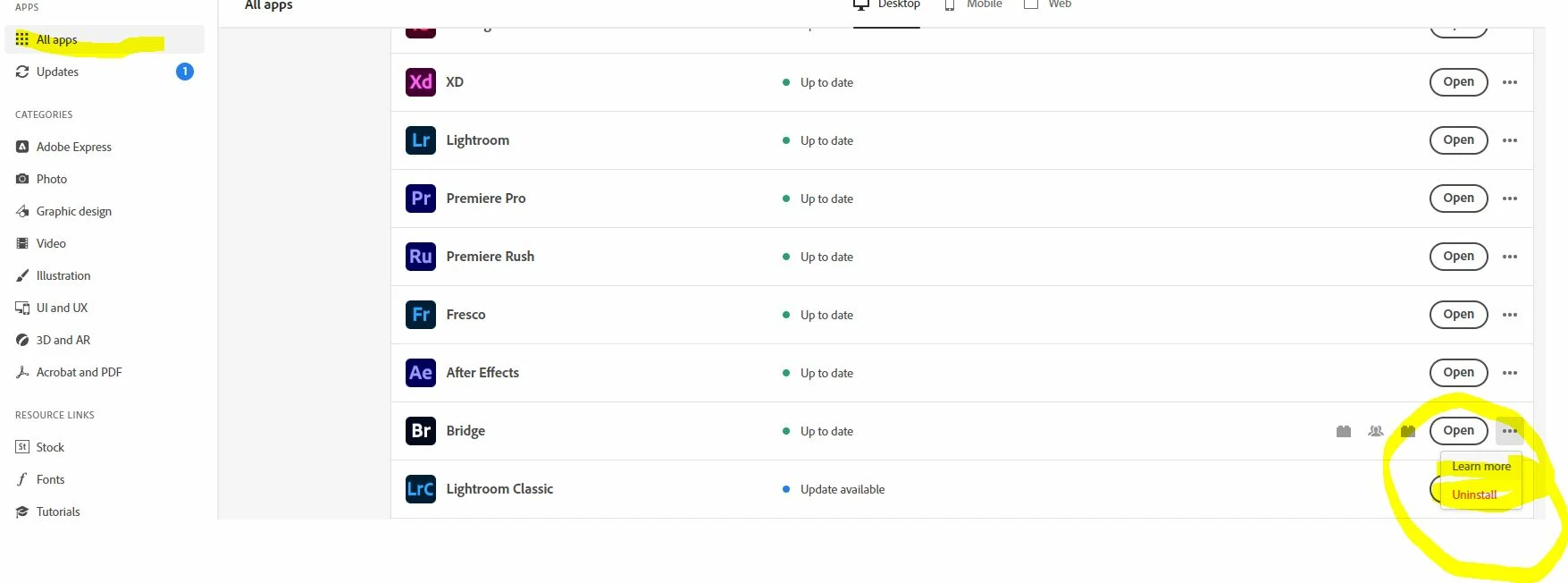
Task: Open more options for Premiere Pro
Action: (1510, 199)
